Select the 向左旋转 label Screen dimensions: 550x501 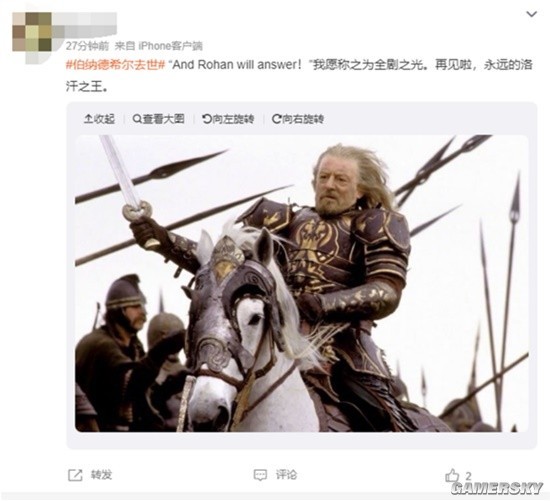coord(233,119)
